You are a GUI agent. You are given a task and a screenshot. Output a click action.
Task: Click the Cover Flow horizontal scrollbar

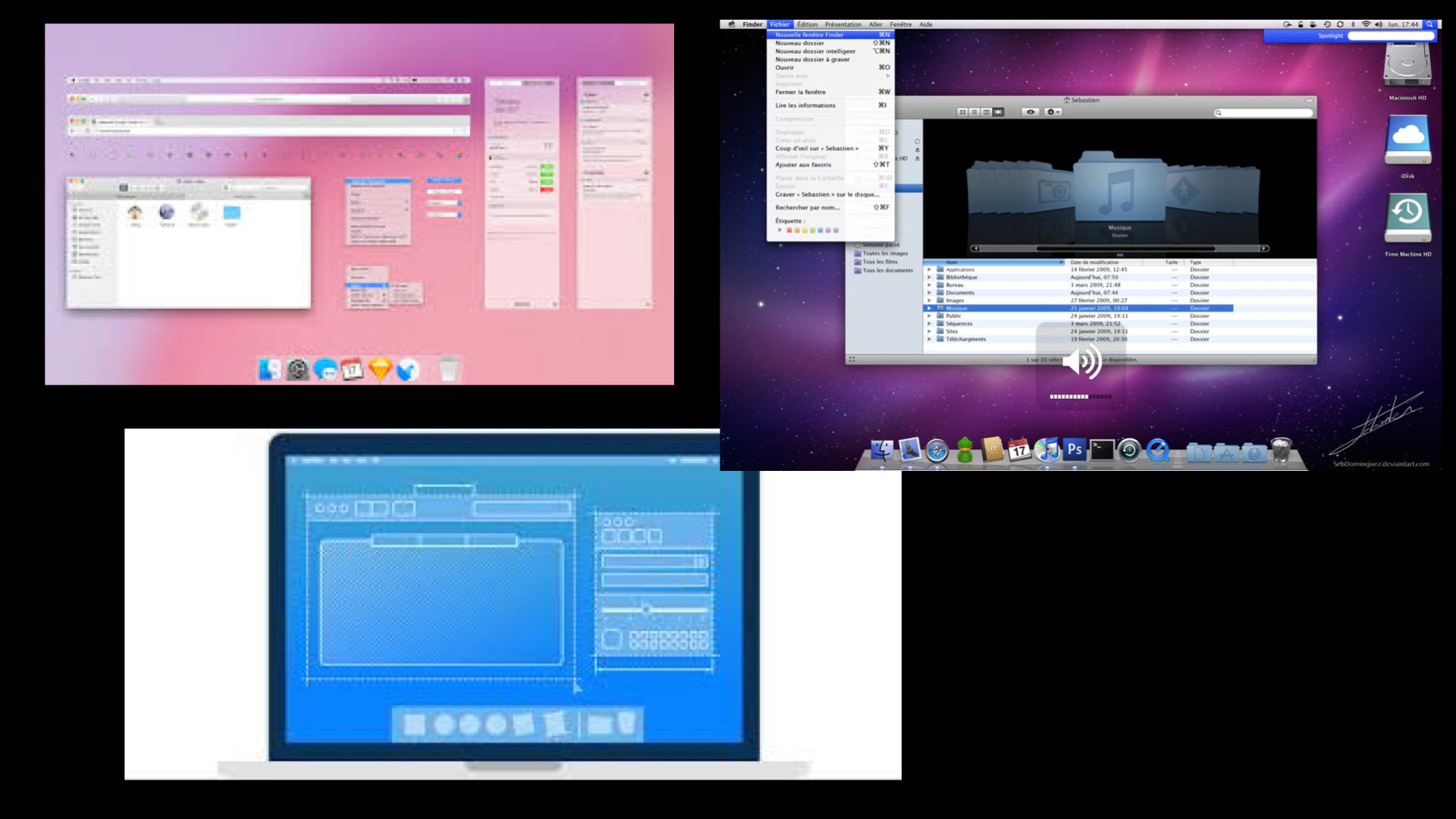click(1119, 249)
